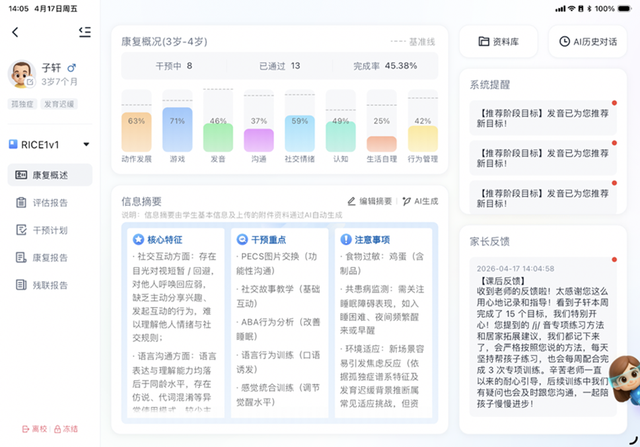Click 编辑摘要 to edit the summary
The image size is (640, 447).
370,201
